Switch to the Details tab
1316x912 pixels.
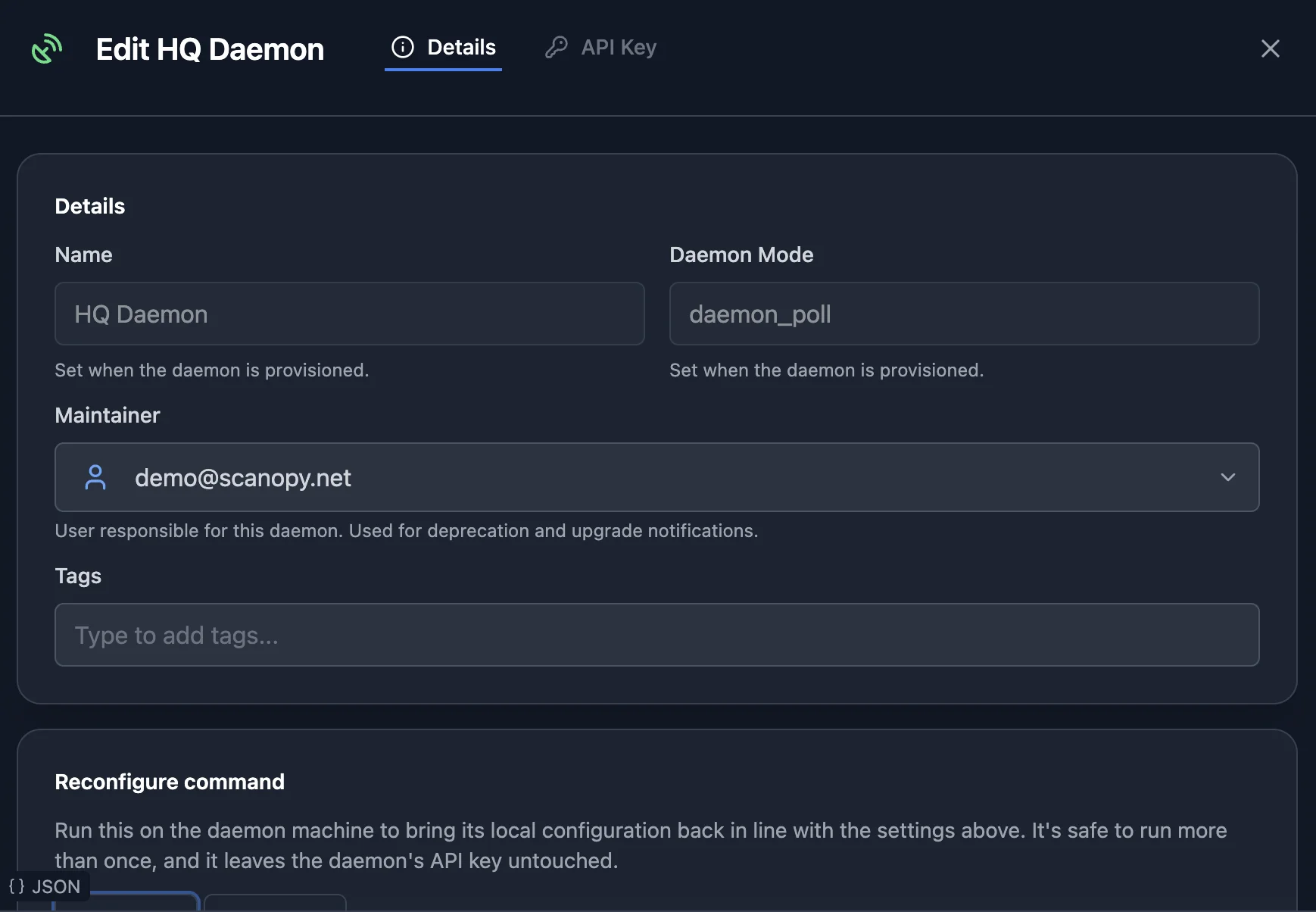tap(443, 48)
